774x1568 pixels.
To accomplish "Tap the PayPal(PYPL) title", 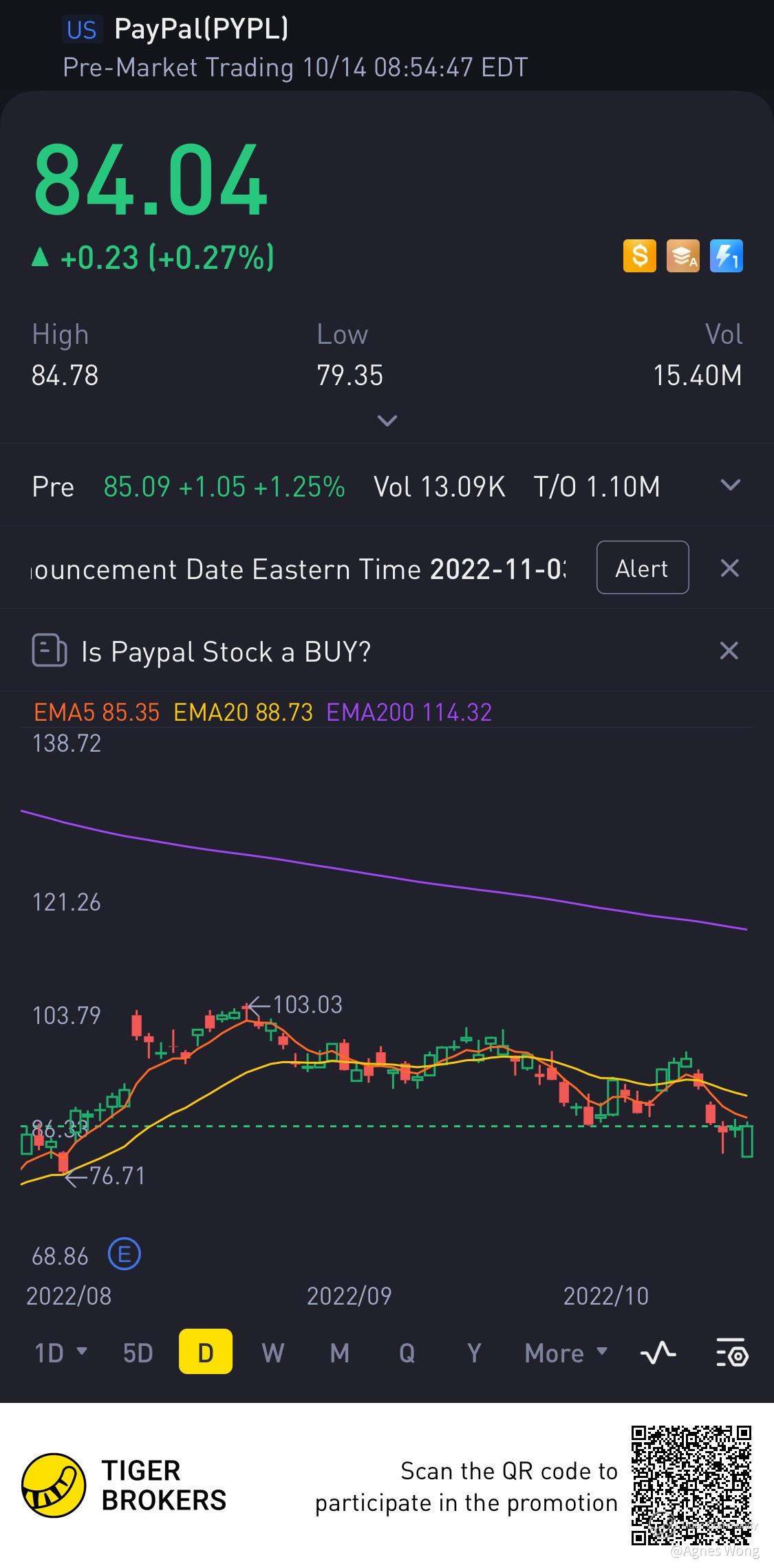I will click(201, 29).
